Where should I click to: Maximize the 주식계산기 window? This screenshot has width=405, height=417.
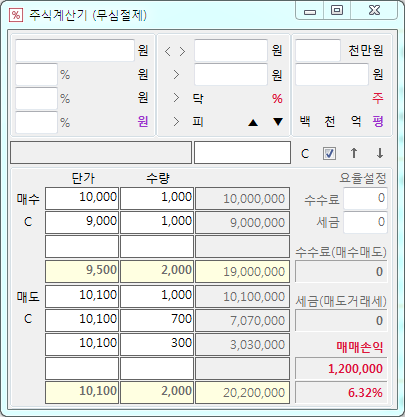point(337,11)
